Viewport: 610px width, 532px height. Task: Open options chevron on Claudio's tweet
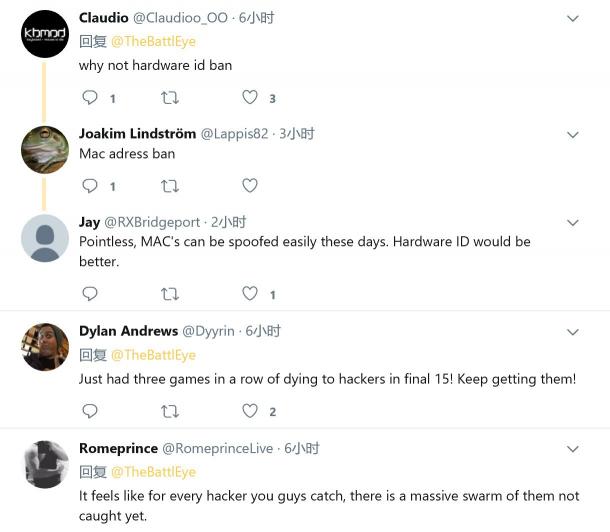pyautogui.click(x=573, y=18)
